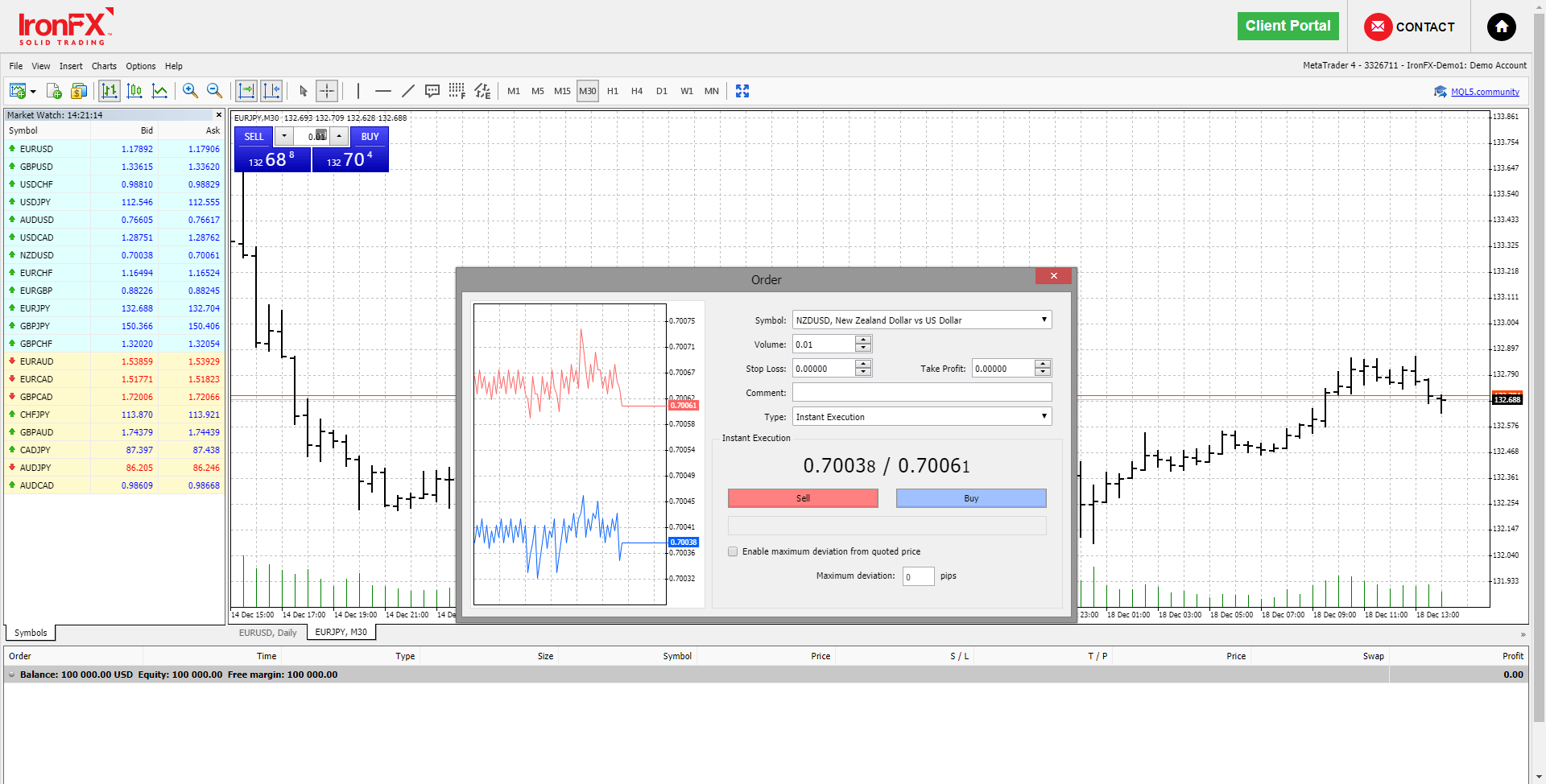Click the Volume input field
Screen dimensions: 1546x784
click(824, 345)
